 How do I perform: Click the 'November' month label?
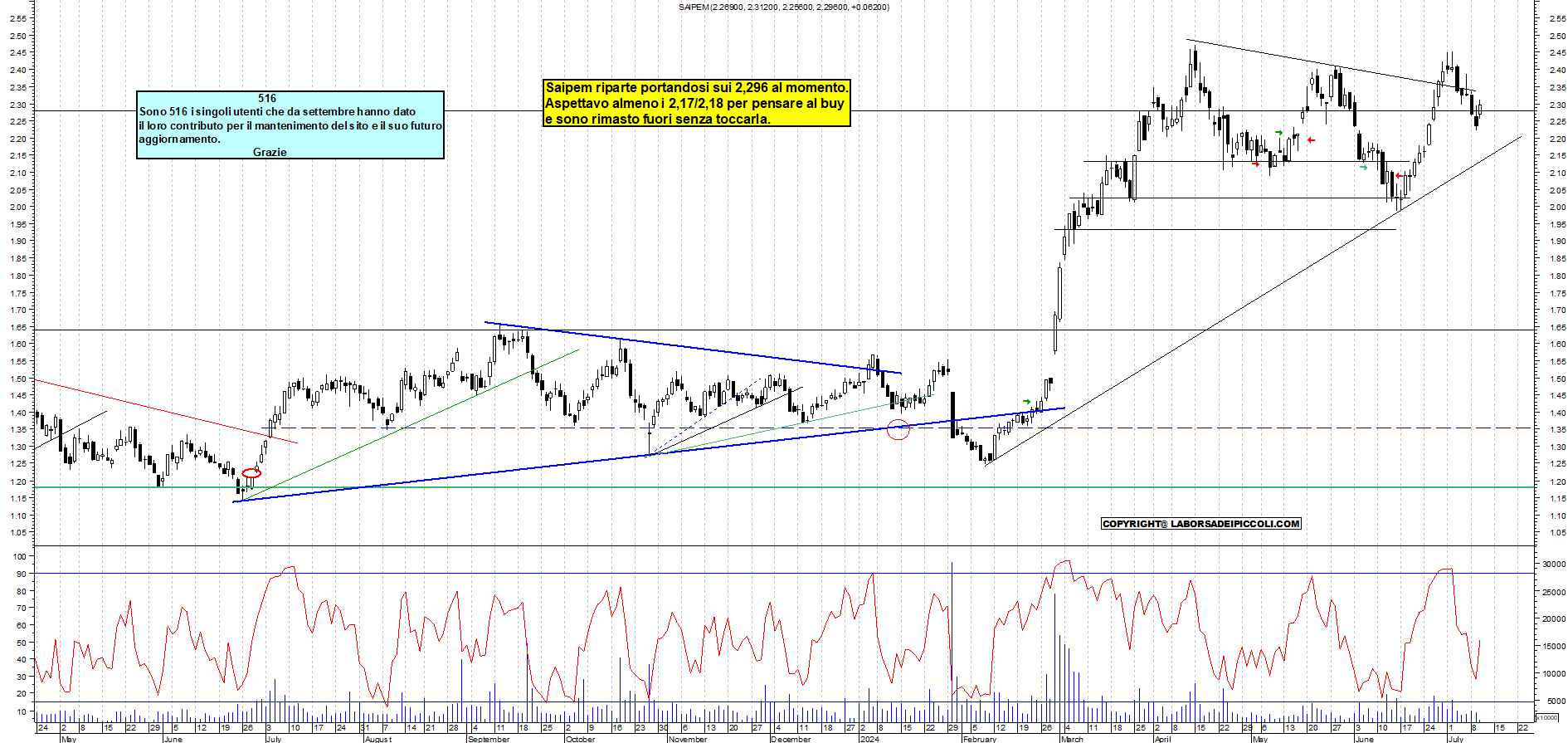pos(688,739)
